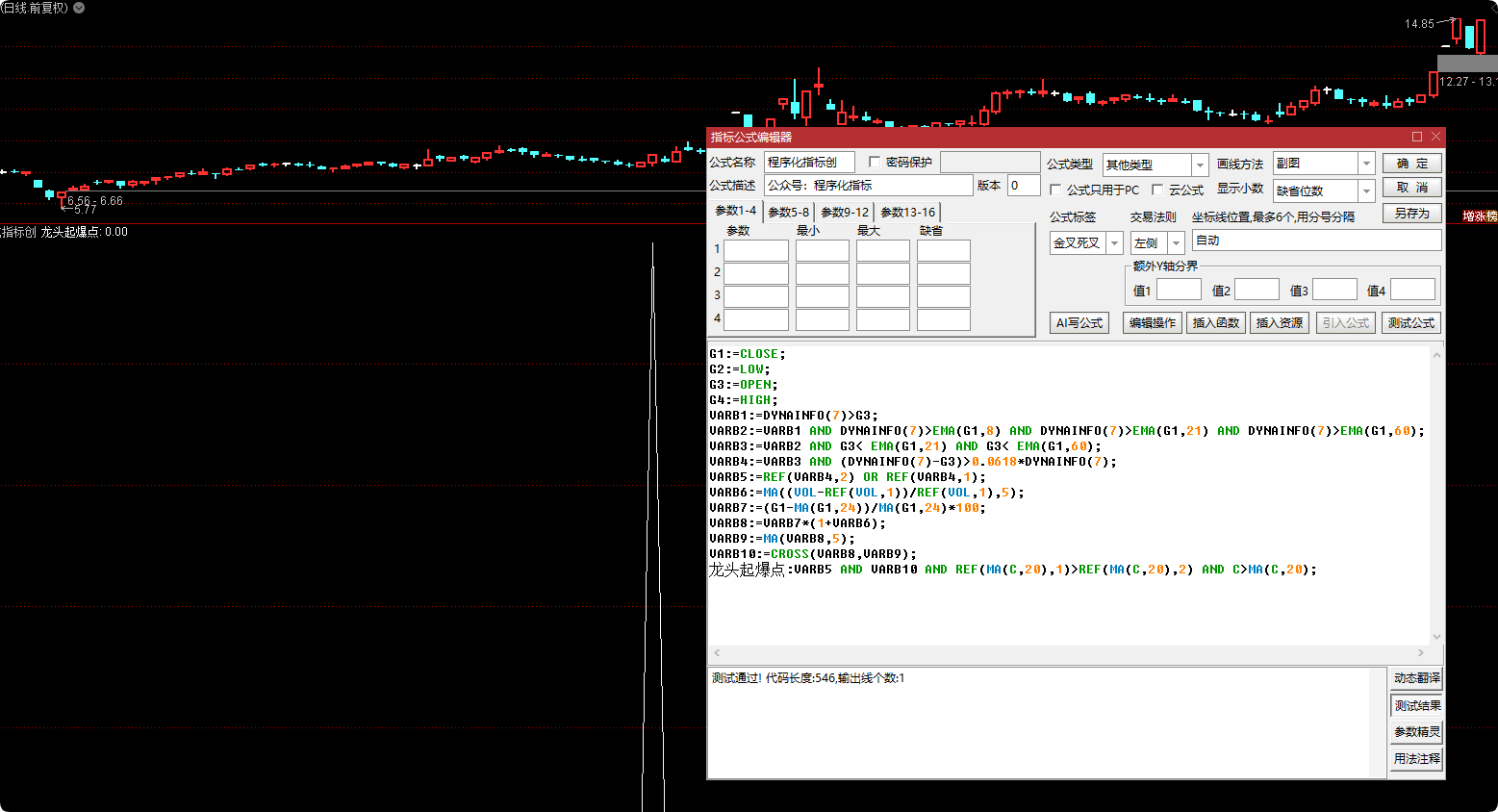Maximize the 指标公式编辑器 window
The width and height of the screenshot is (1498, 812).
[x=1416, y=137]
